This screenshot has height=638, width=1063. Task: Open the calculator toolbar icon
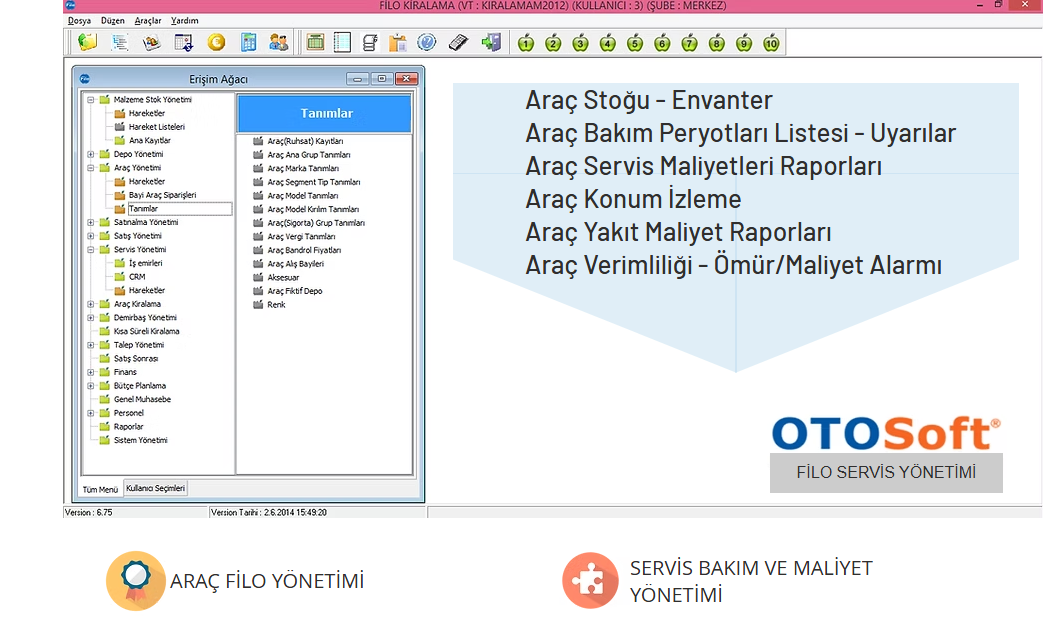click(x=248, y=42)
